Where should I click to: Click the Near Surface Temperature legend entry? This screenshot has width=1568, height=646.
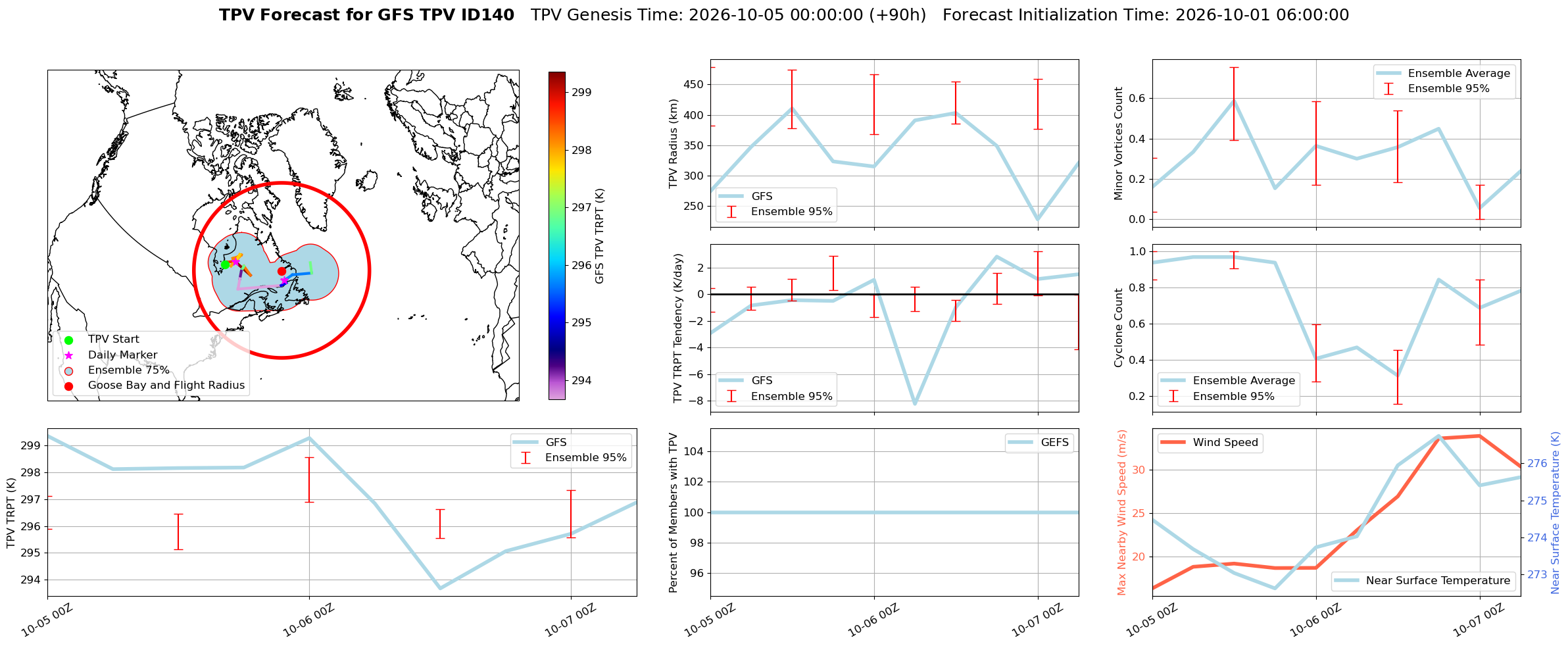point(1423,581)
